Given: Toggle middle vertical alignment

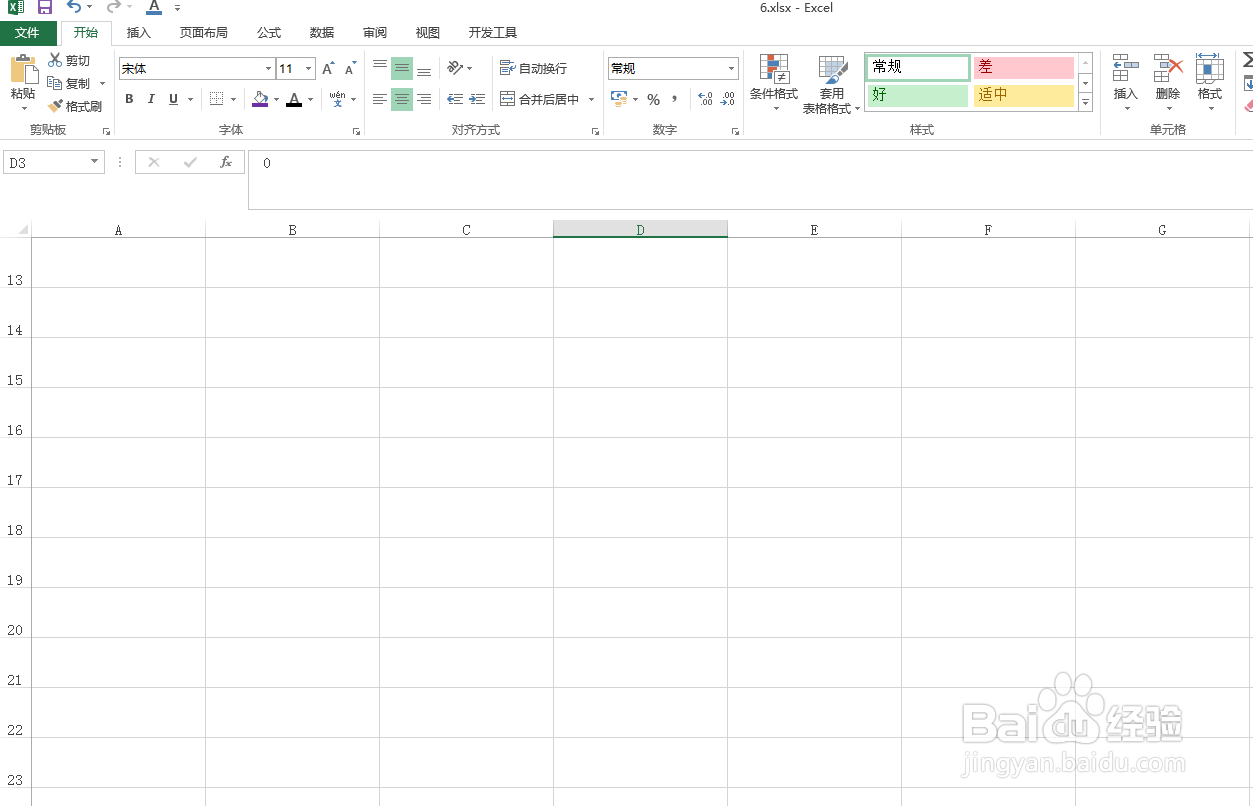Looking at the screenshot, I should point(402,68).
